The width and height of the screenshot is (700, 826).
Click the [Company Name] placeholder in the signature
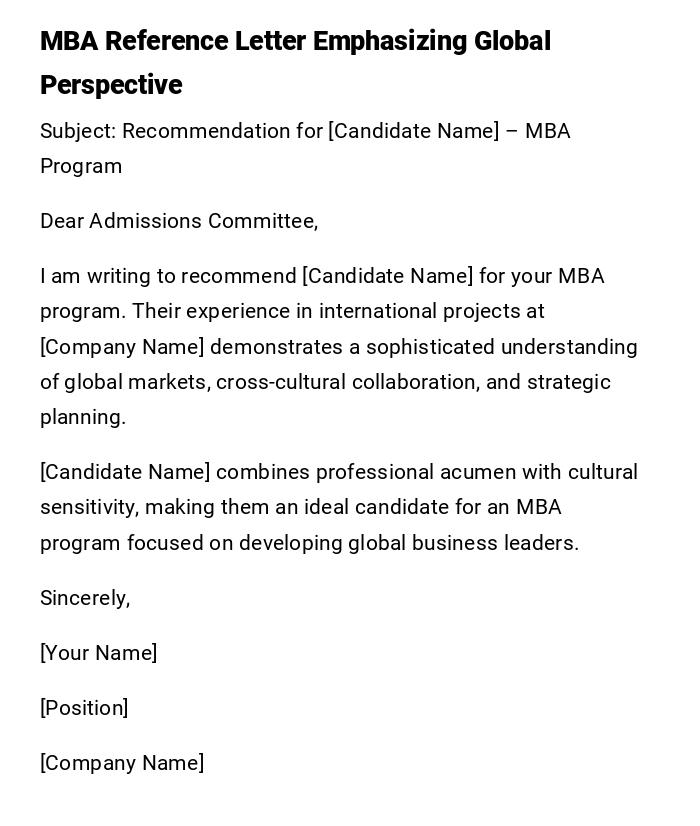pyautogui.click(x=122, y=764)
